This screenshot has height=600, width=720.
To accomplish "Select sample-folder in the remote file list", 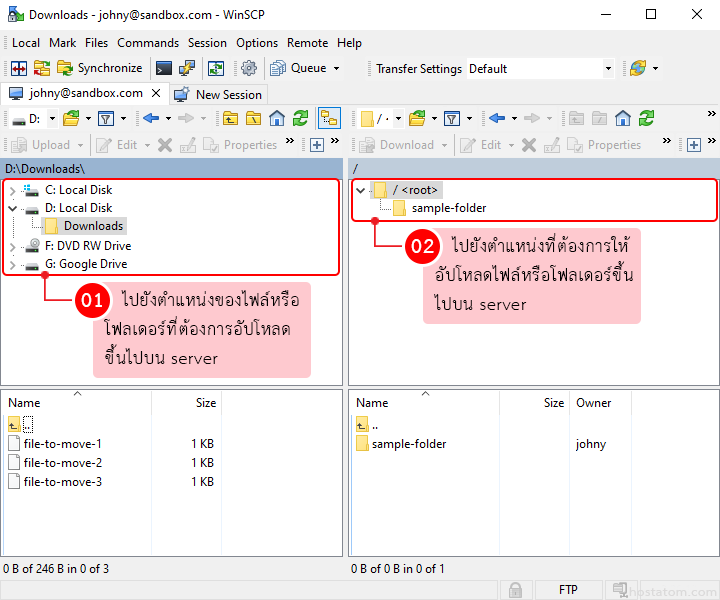I will [x=408, y=444].
